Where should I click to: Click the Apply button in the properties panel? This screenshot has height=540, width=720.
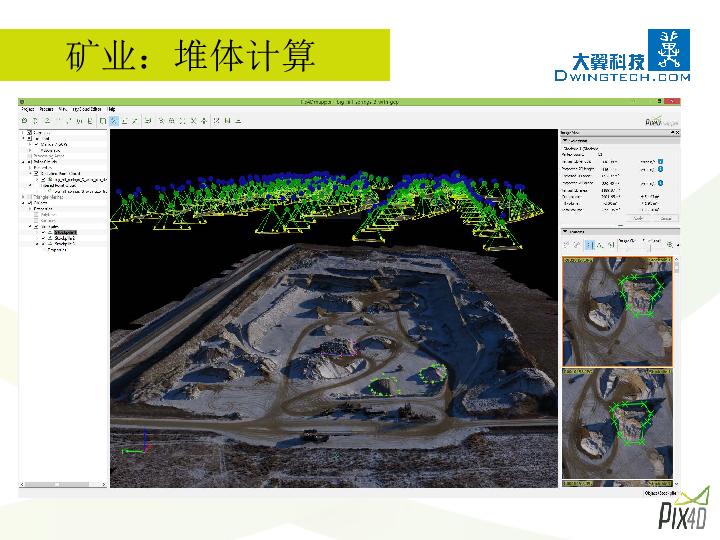pyautogui.click(x=637, y=218)
